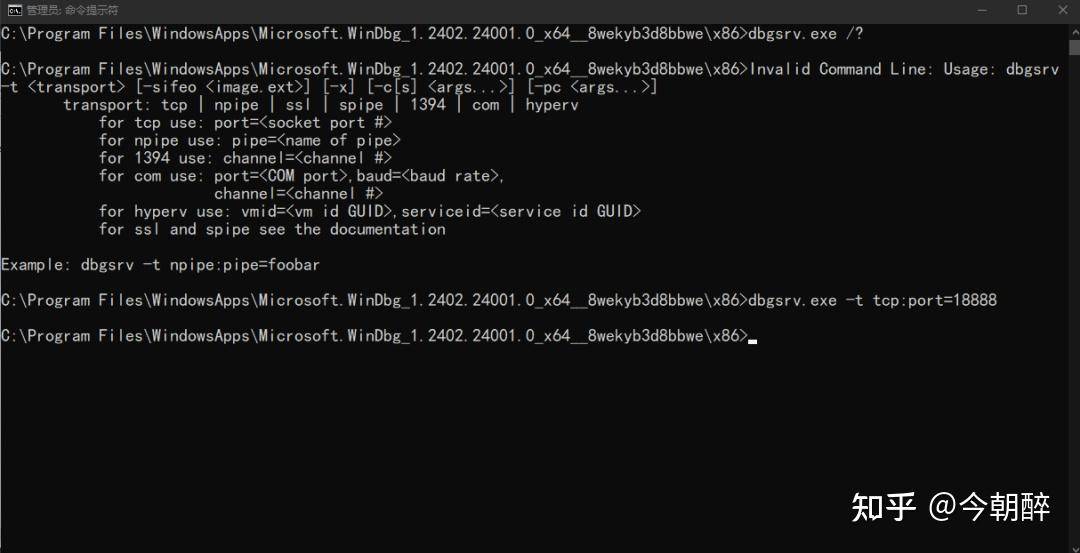This screenshot has height=553, width=1080.
Task: Click the 'dbgsrv.exe /?' command text
Action: tap(805, 34)
